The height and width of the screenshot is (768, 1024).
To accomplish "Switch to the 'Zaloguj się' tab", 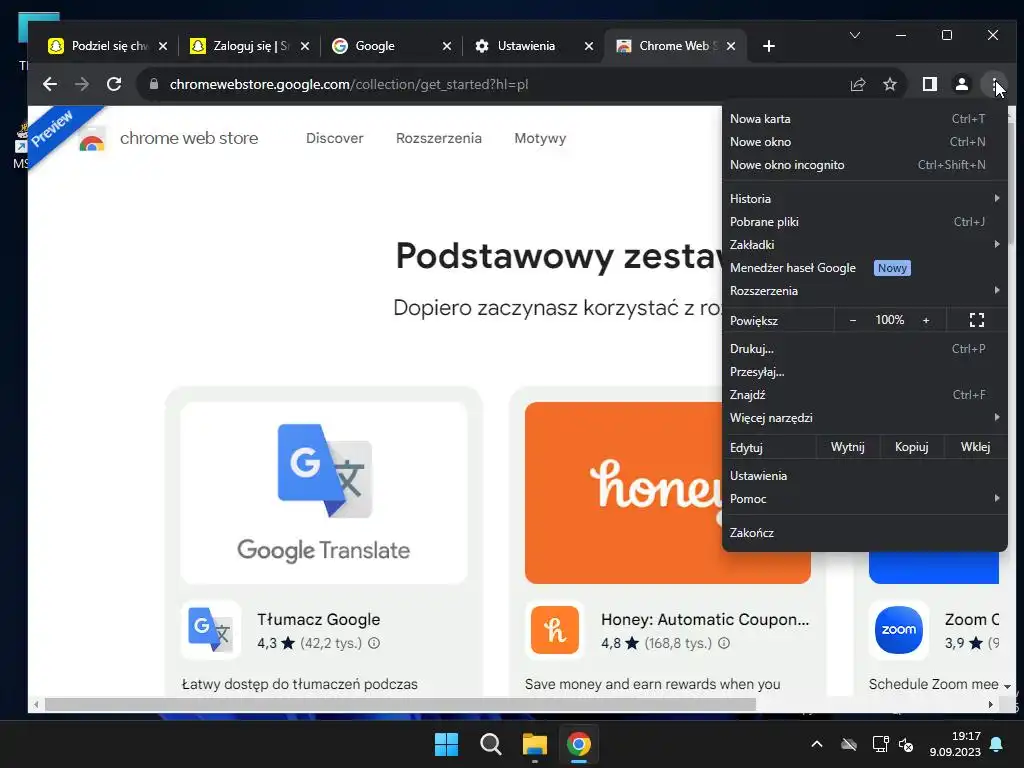I will point(240,46).
